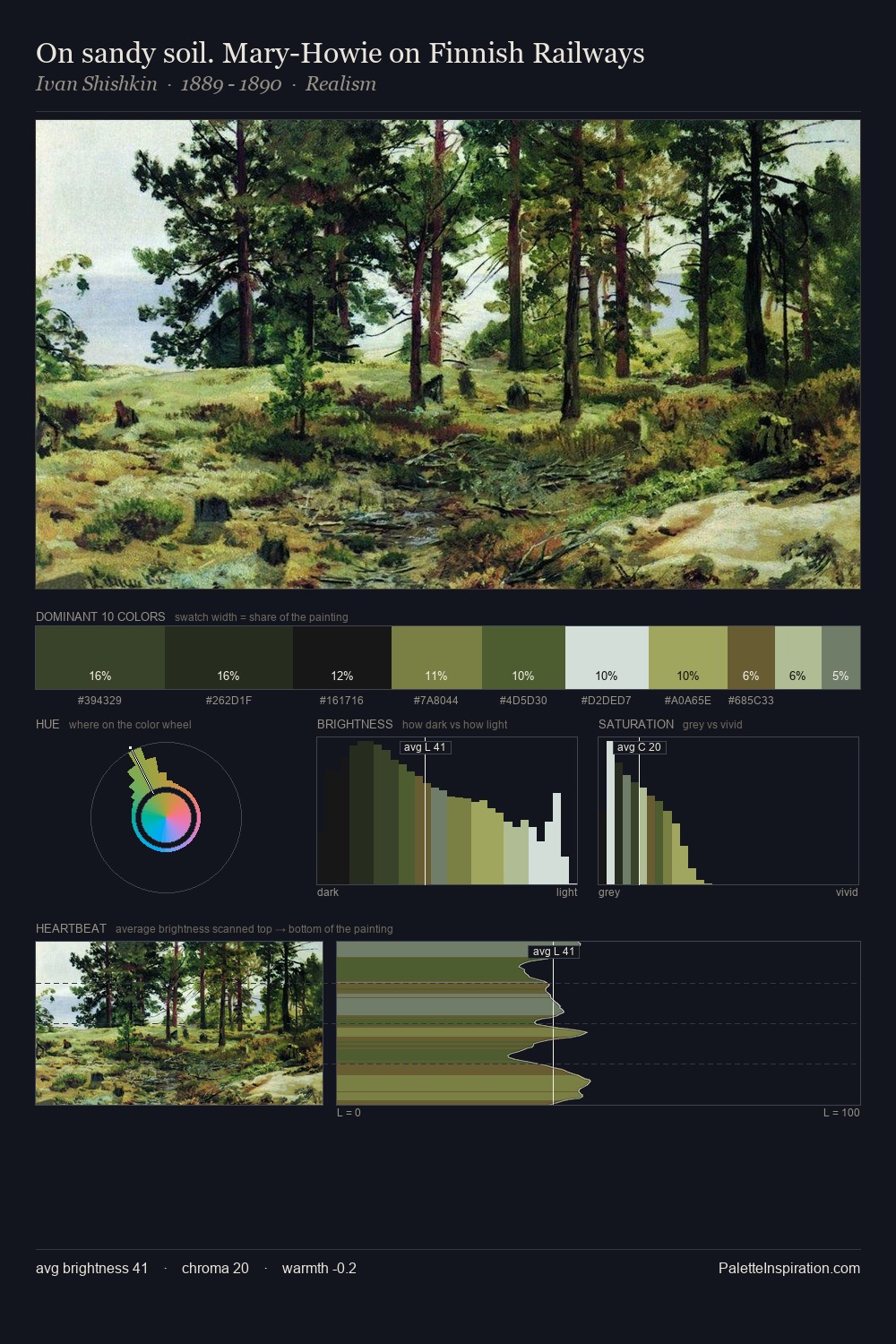The width and height of the screenshot is (896, 1344).
Task: Select the 6% pale sage swatch
Action: point(798,658)
